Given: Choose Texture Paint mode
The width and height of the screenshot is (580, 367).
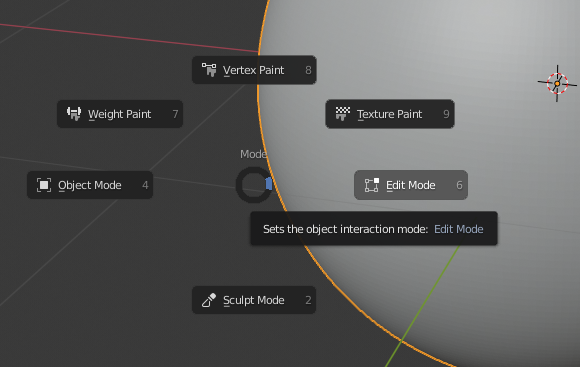Looking at the screenshot, I should [390, 114].
